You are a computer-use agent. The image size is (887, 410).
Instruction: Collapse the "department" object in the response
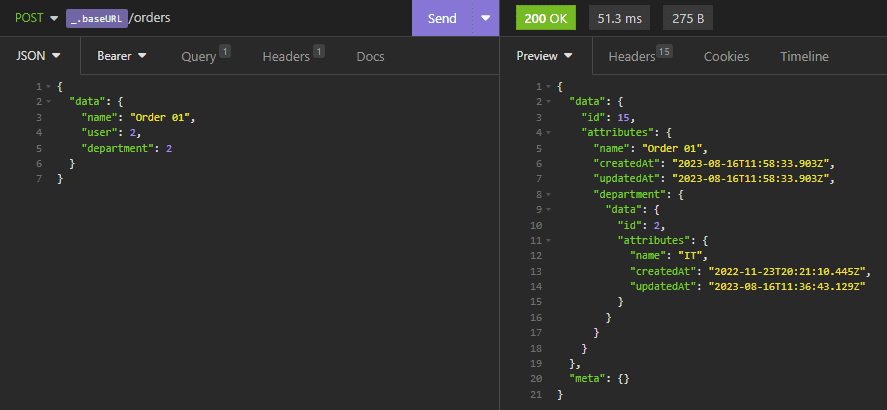coord(549,195)
